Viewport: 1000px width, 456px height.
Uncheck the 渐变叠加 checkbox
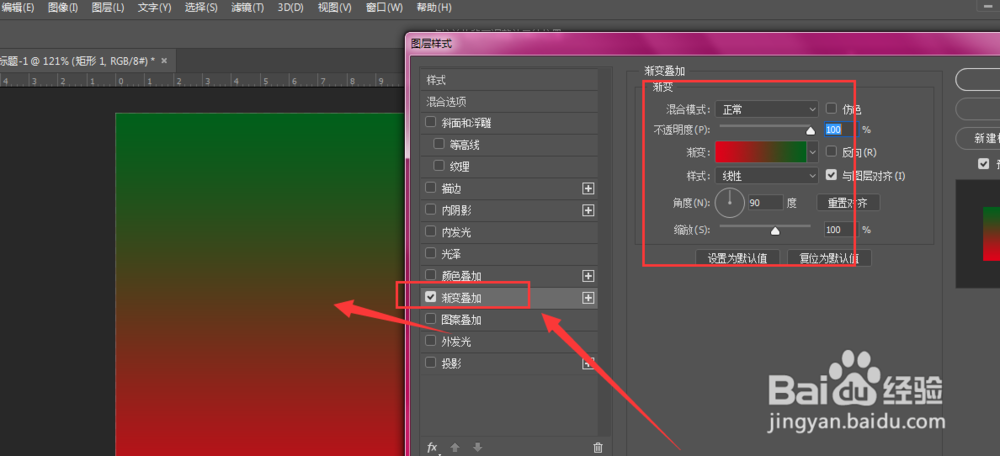point(430,297)
